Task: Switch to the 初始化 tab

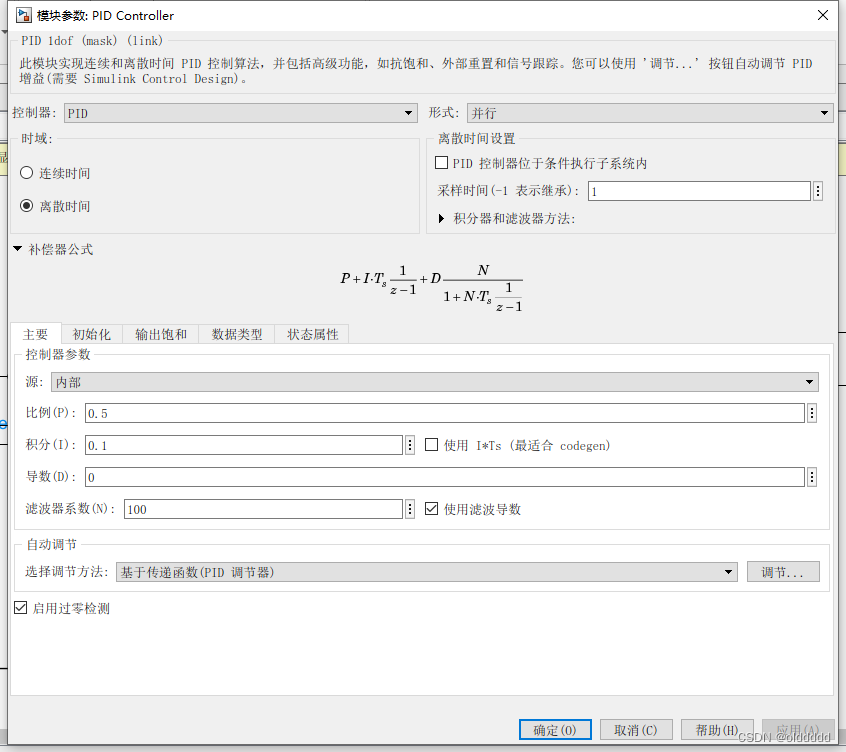Action: point(90,334)
